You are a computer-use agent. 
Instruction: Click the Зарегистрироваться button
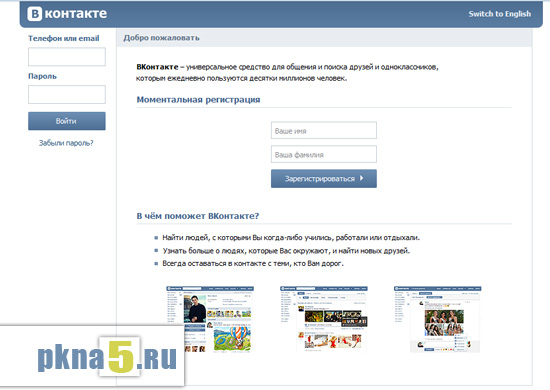pyautogui.click(x=324, y=179)
